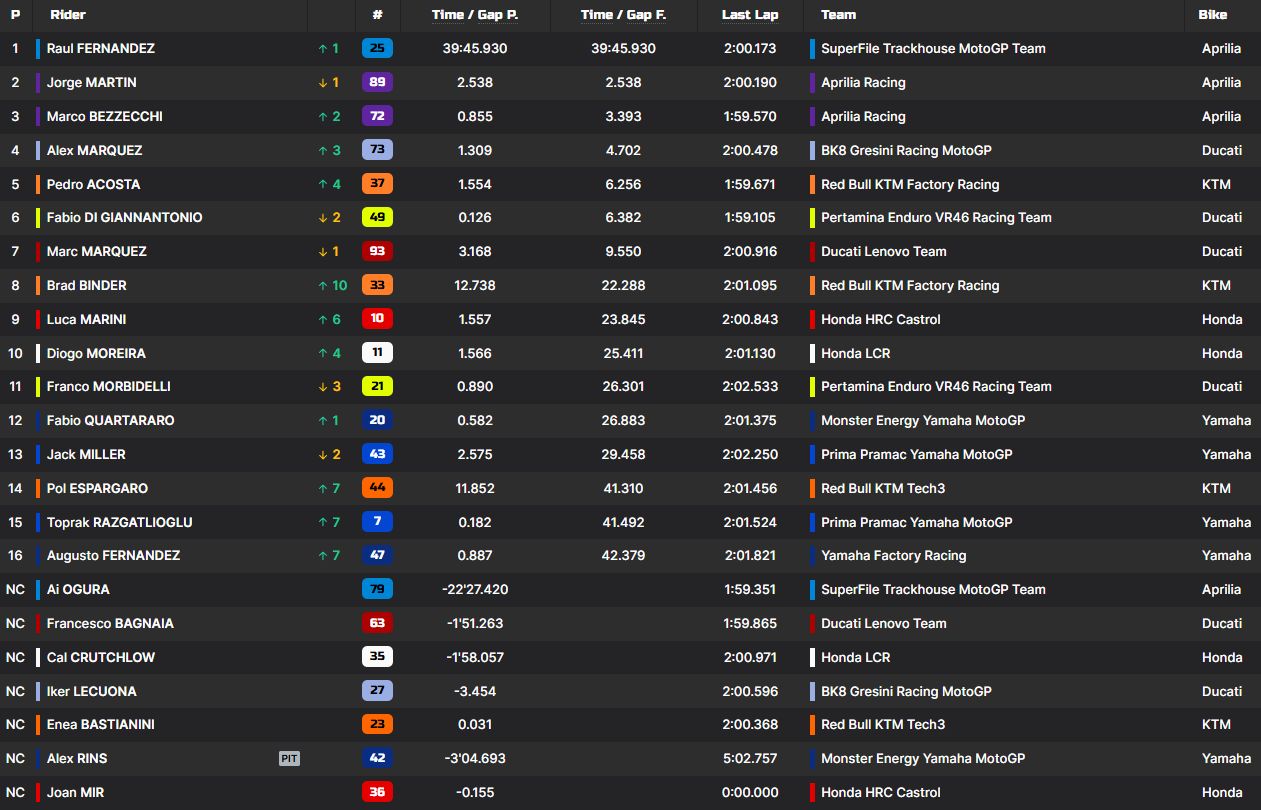Screen dimensions: 1261x810
Task: Click the red 10 badge for Luca Marini
Action: [x=377, y=319]
